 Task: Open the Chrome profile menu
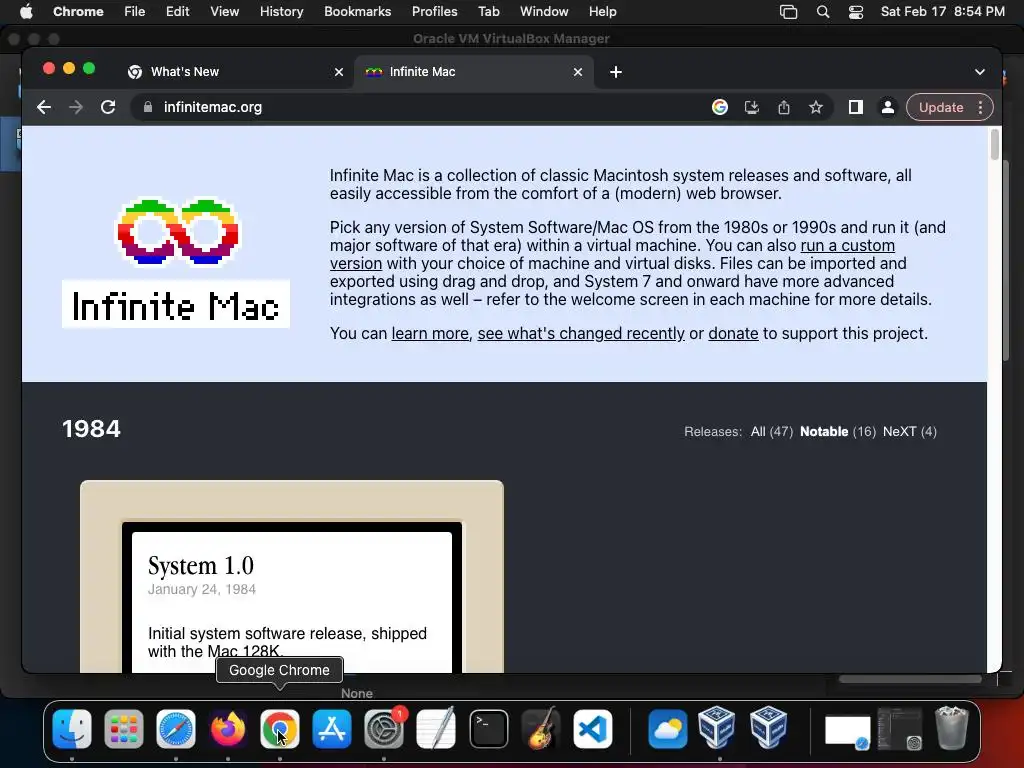(888, 107)
